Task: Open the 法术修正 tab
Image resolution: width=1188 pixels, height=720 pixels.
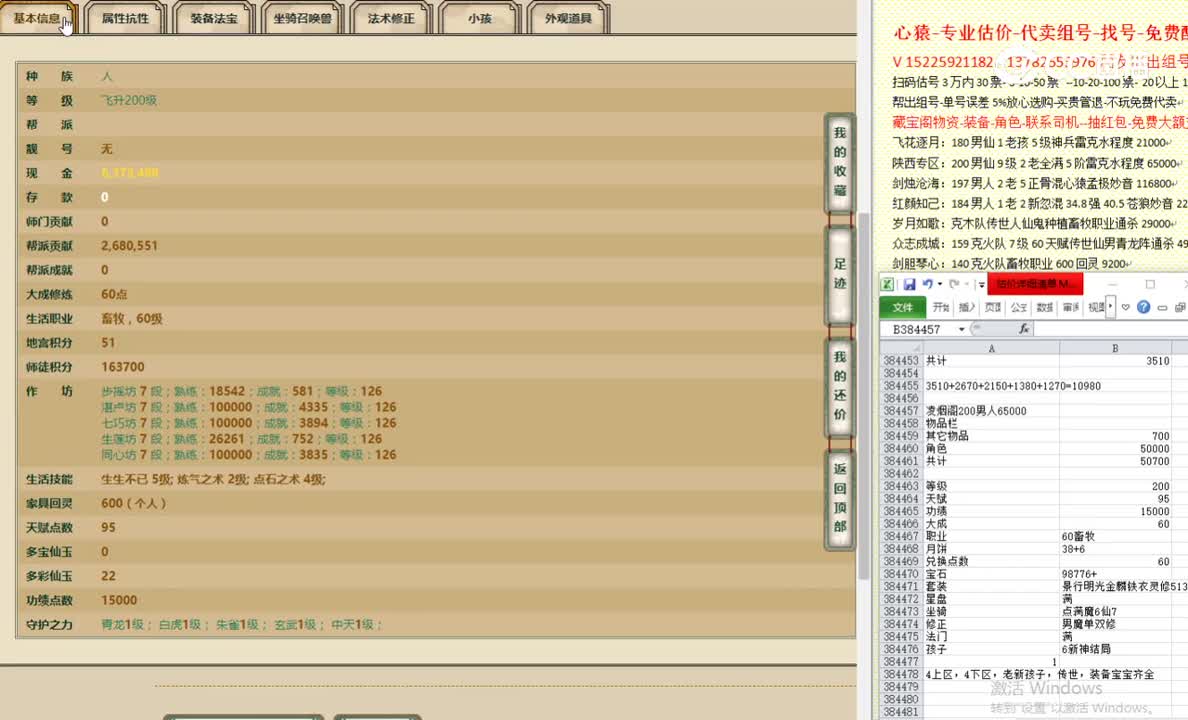Action: (x=391, y=18)
